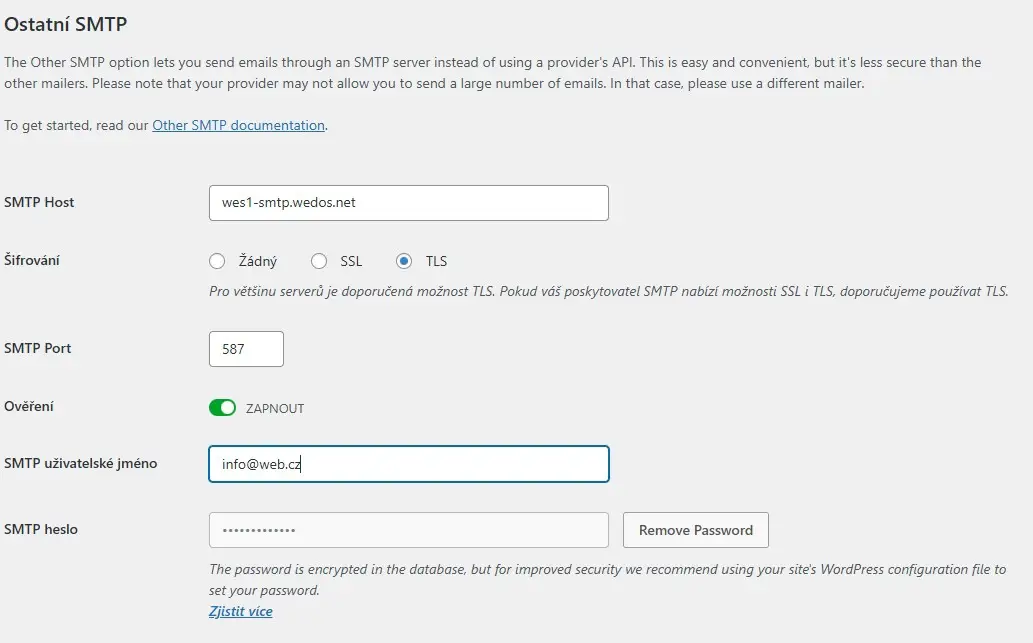Image resolution: width=1033 pixels, height=643 pixels.
Task: Click into the SMTP Host field
Action: pos(408,202)
